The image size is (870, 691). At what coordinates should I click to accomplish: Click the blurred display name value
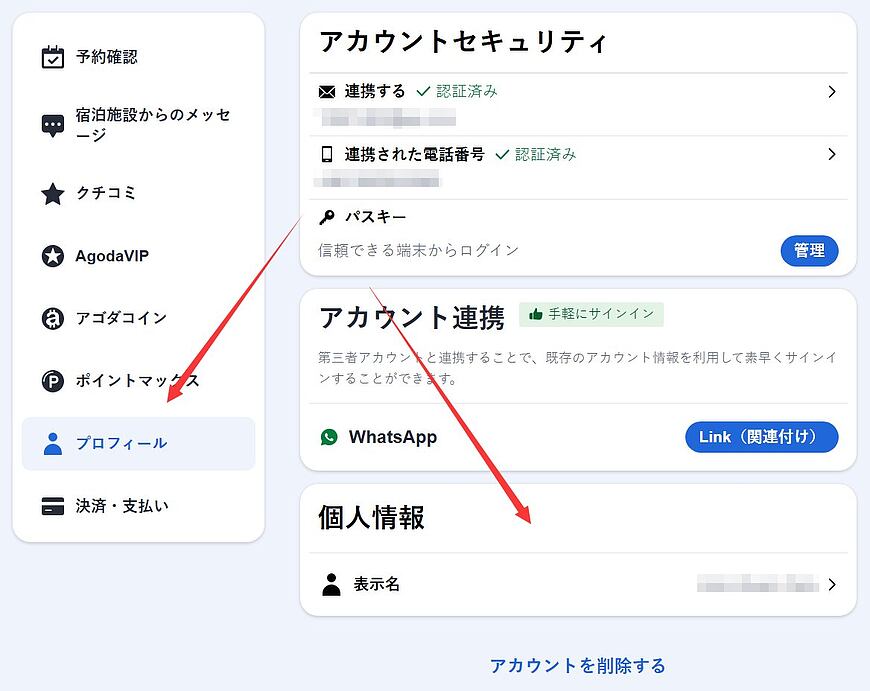point(758,584)
